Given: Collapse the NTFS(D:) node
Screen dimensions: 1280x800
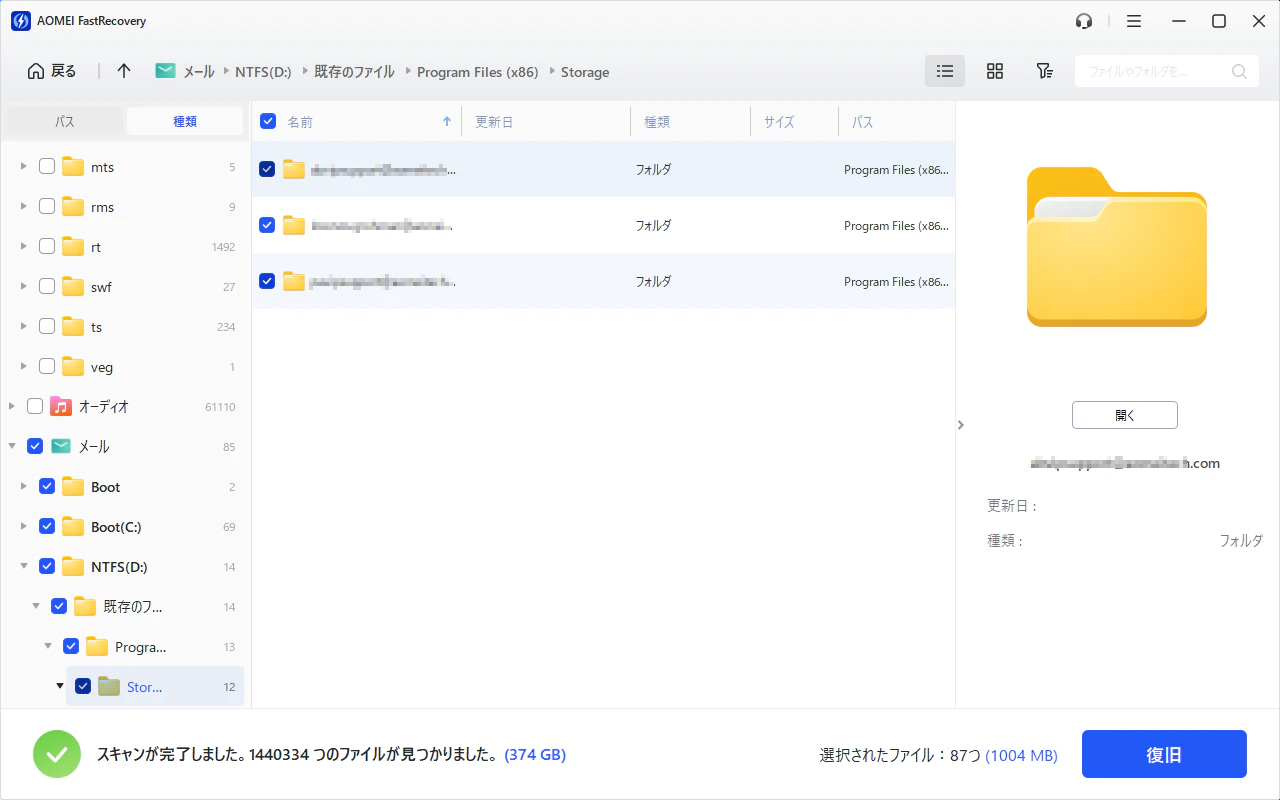Looking at the screenshot, I should pos(23,567).
